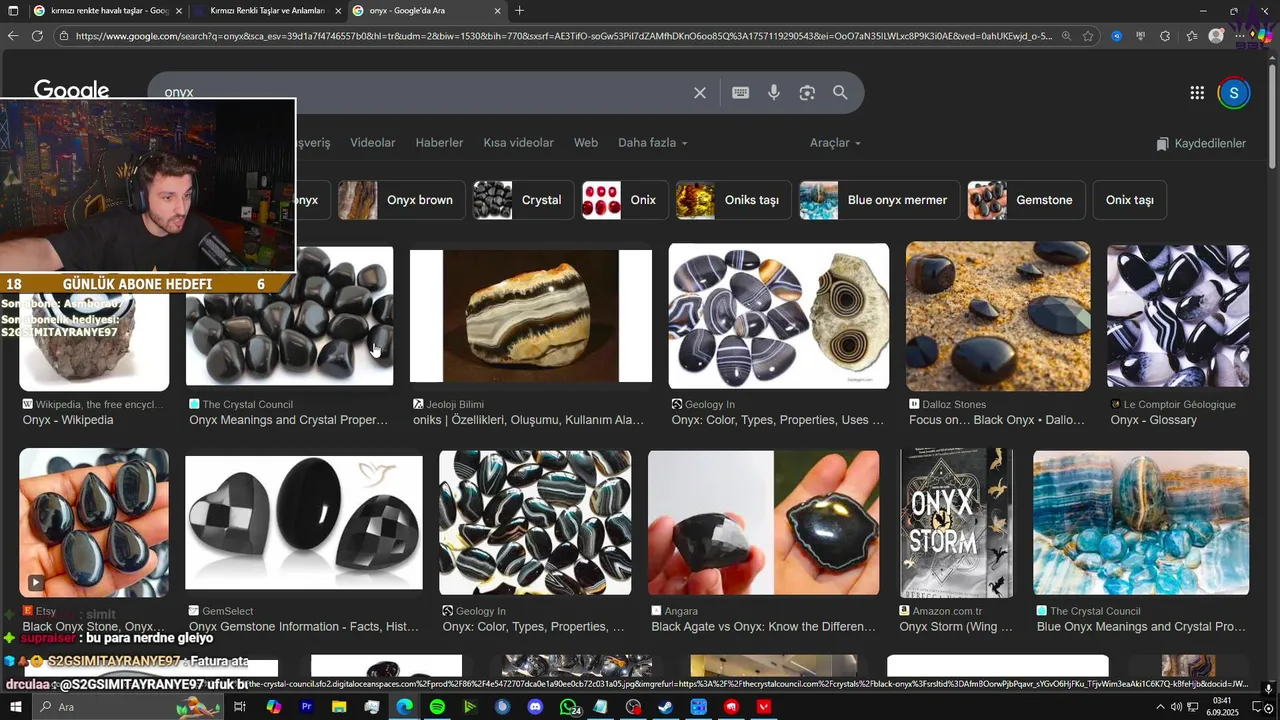Add this page to favorites with the star icon
The width and height of the screenshot is (1280, 720).
[x=1088, y=36]
